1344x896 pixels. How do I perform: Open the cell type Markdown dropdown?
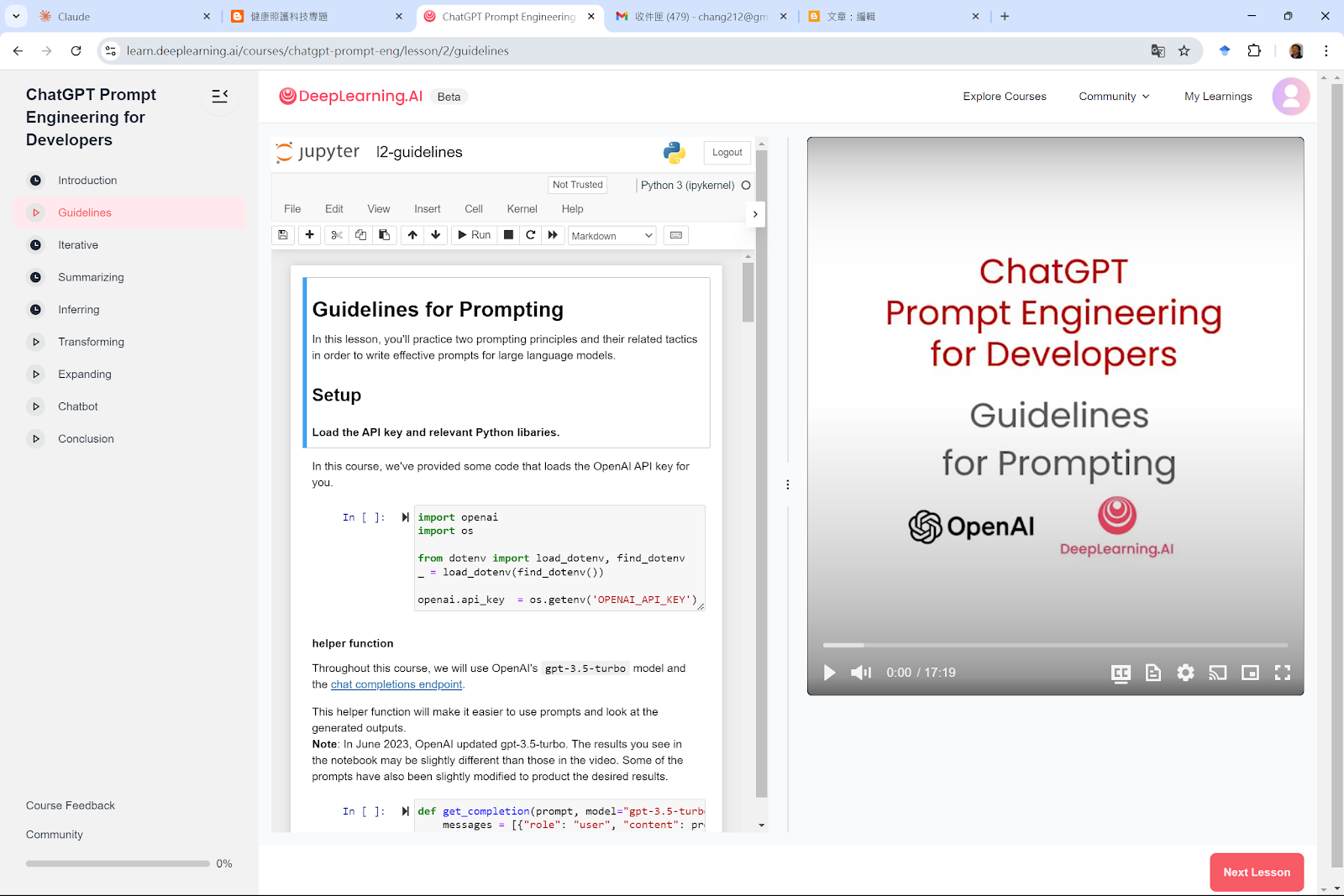click(x=612, y=236)
